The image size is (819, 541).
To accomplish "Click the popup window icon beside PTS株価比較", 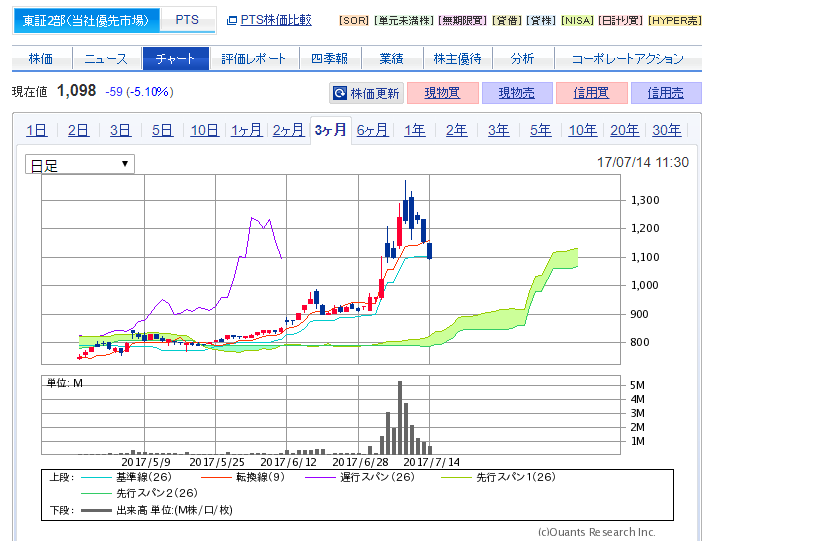I will click(231, 20).
